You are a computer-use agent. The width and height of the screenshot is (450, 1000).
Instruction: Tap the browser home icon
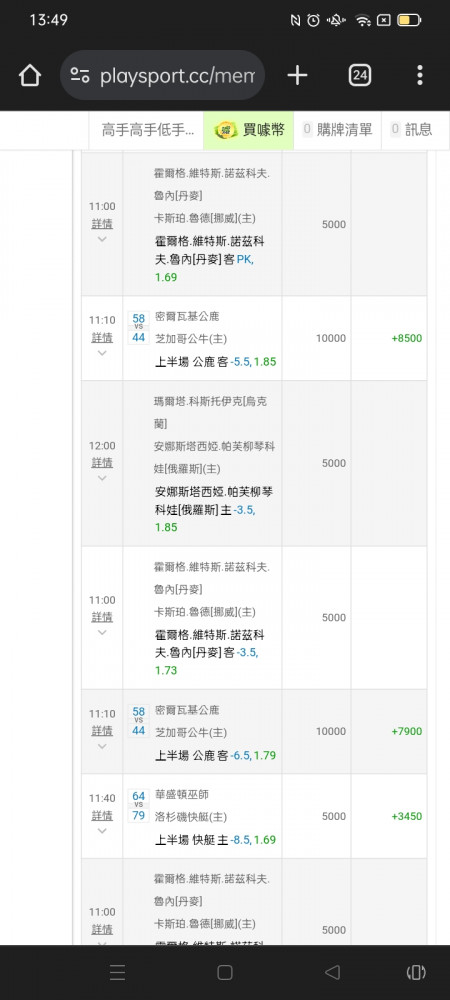pyautogui.click(x=29, y=75)
